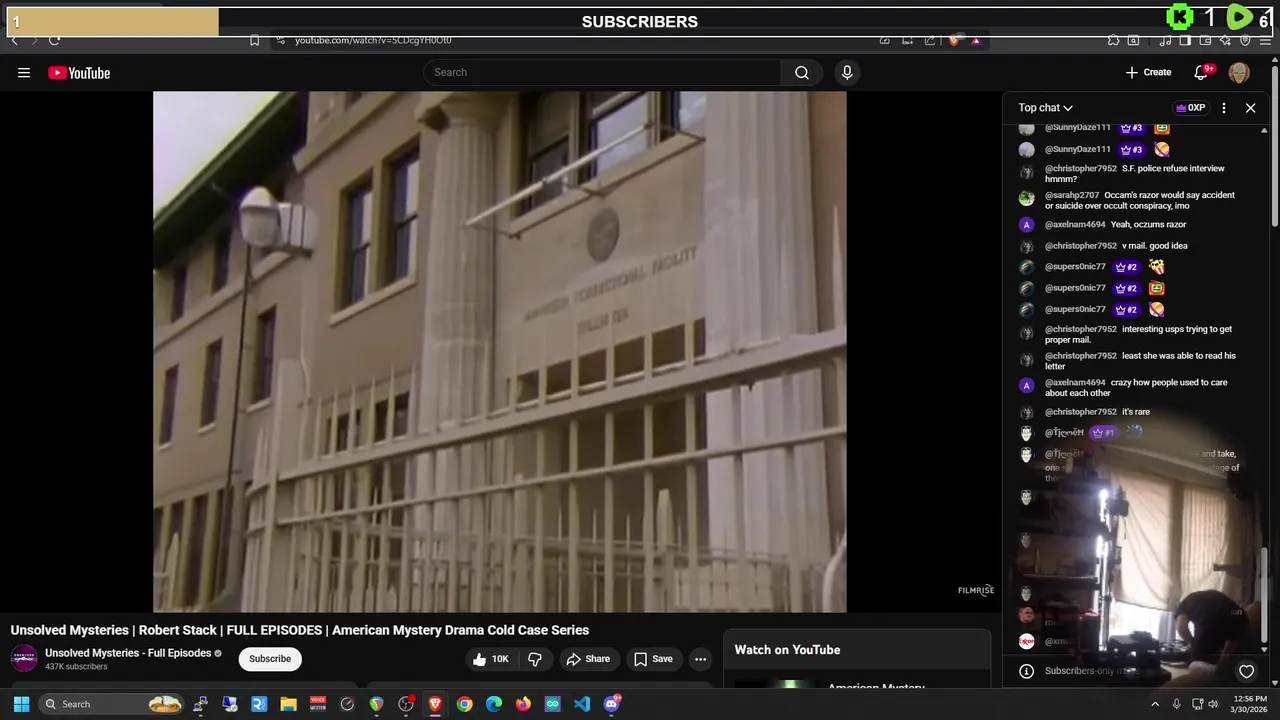Dislike the video with thumbs down
1280x720 pixels.
[535, 659]
